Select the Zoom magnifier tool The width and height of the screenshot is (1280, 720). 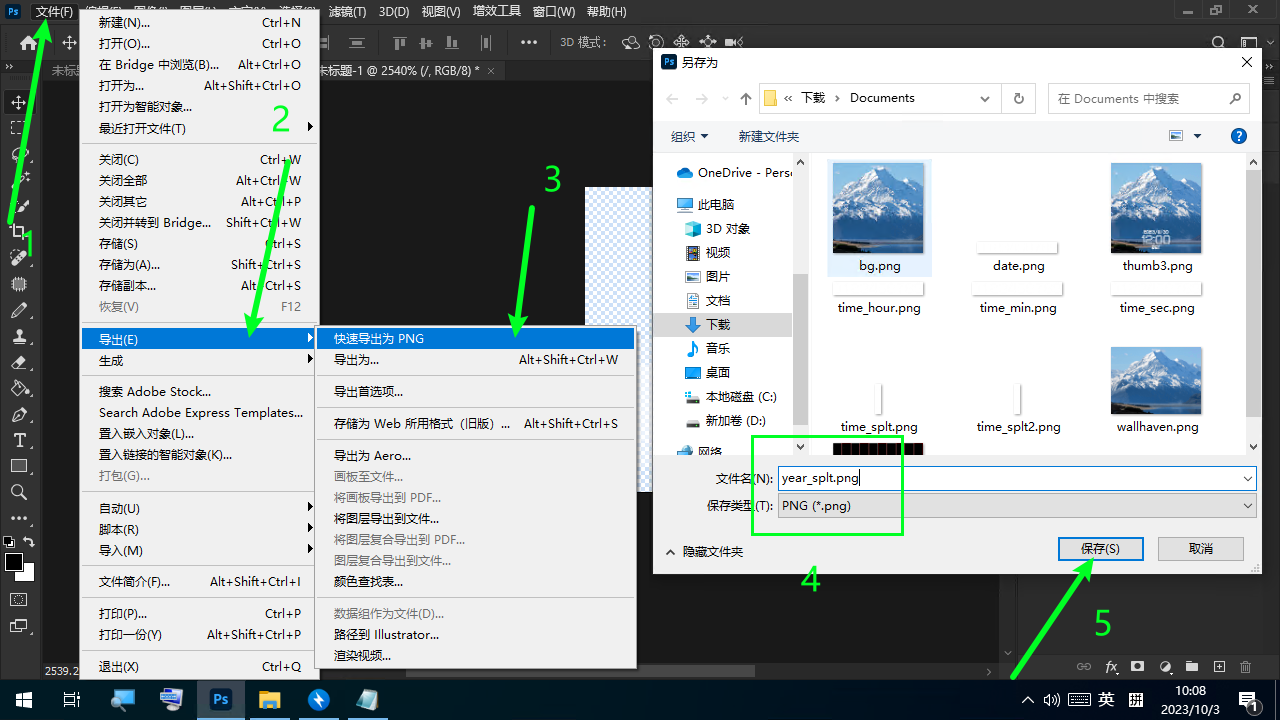click(18, 492)
